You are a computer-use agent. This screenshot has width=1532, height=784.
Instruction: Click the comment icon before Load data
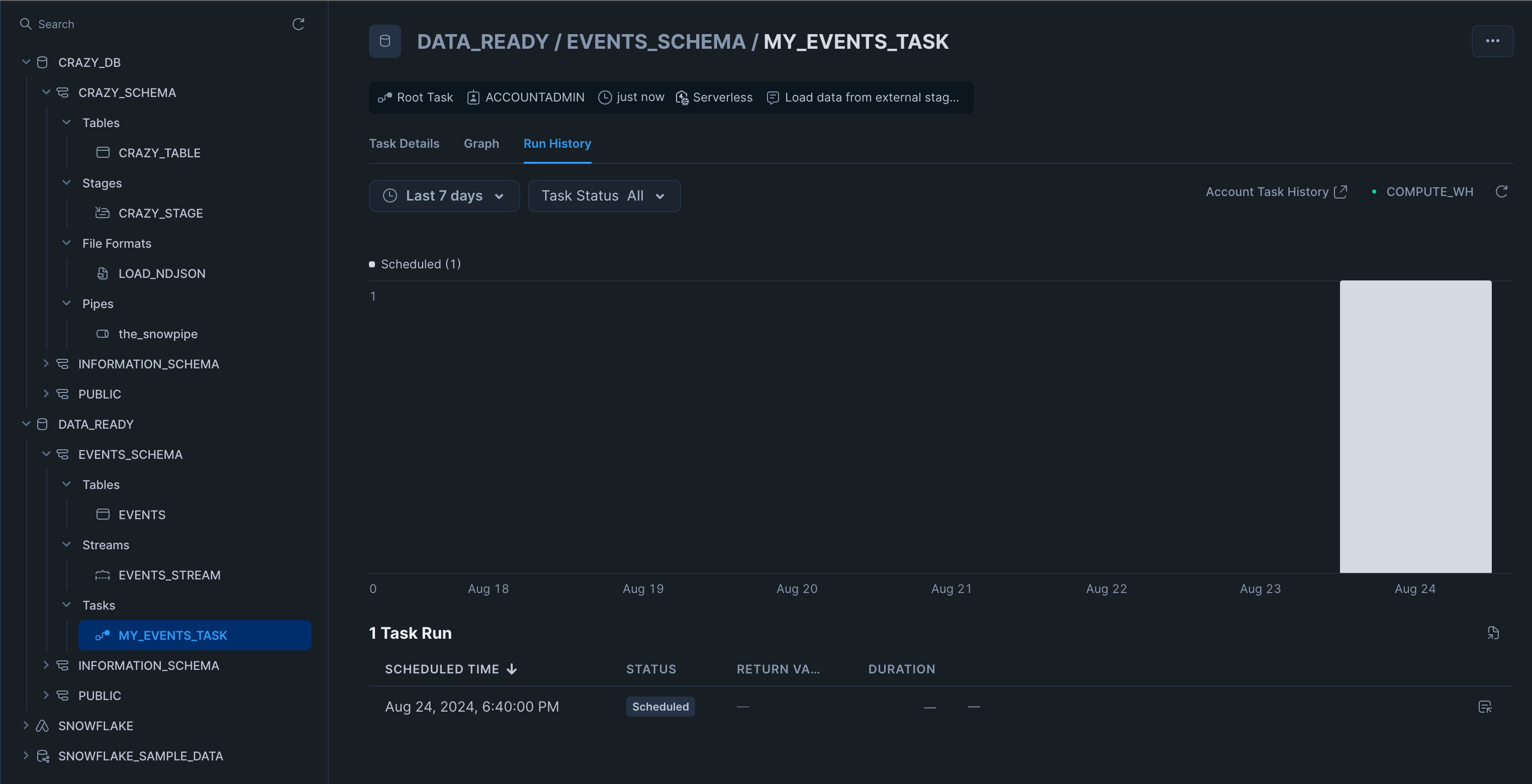(773, 97)
